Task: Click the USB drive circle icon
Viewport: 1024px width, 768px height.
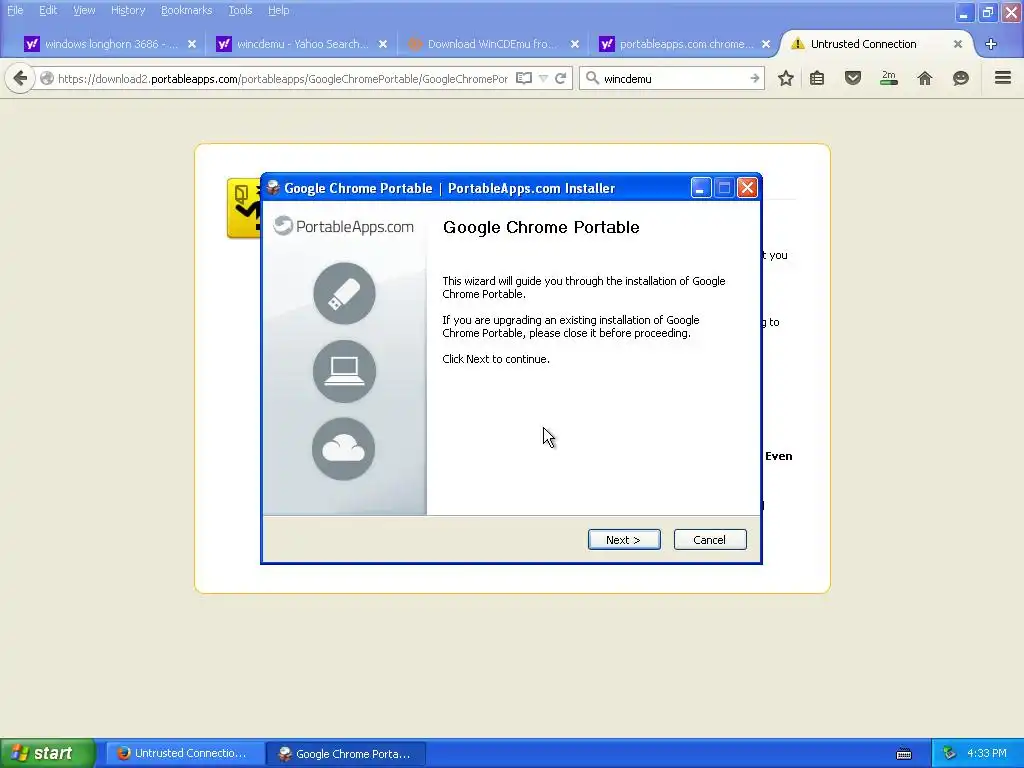Action: pos(344,293)
